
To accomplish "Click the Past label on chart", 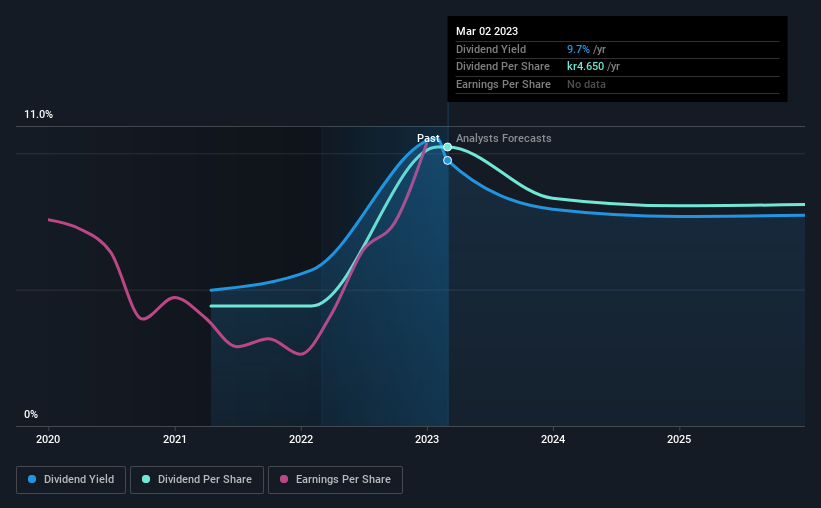I will pos(428,138).
